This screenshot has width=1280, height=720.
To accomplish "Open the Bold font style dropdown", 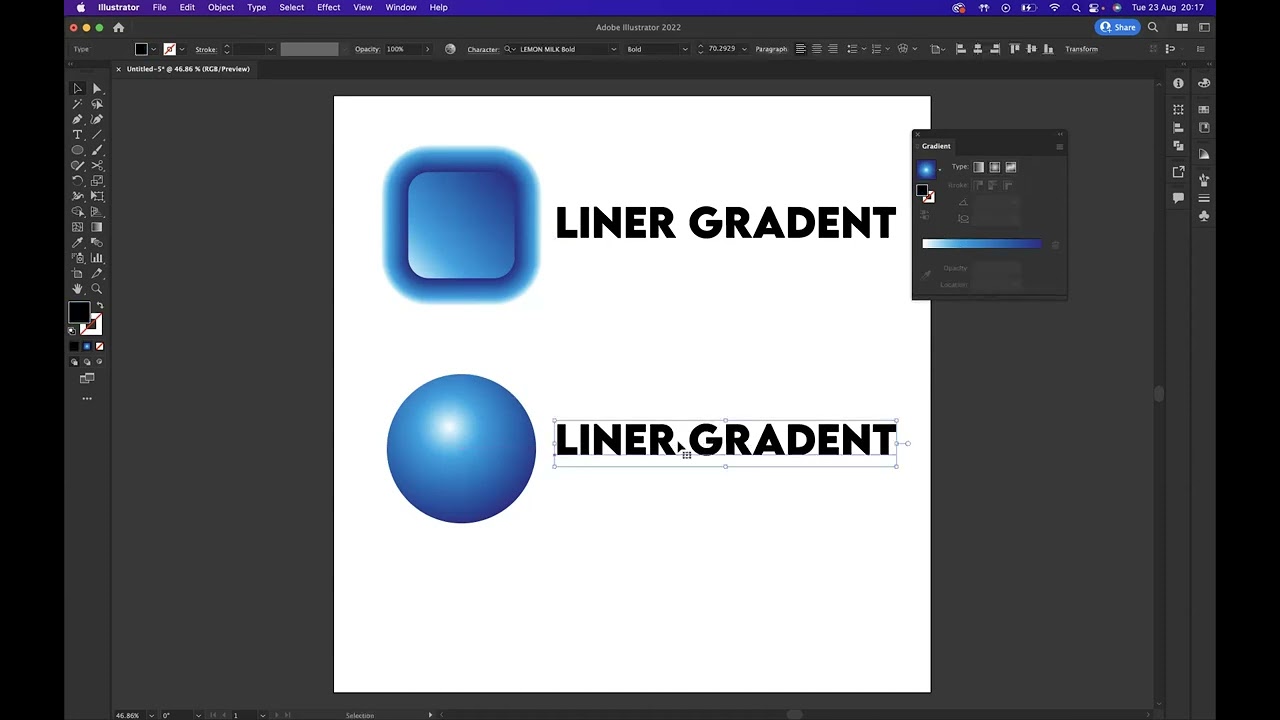I will [685, 49].
